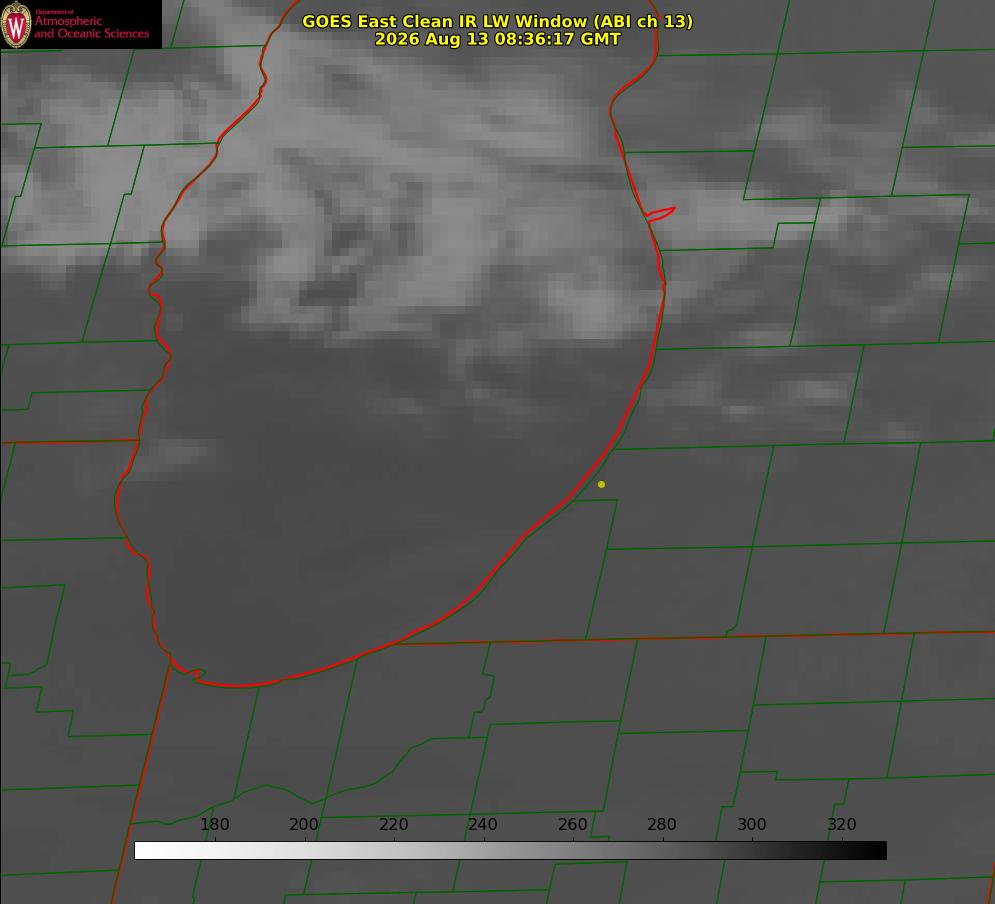The width and height of the screenshot is (995, 904).
Task: Click the Atmospheric and Oceanic Sciences text
Action: (x=91, y=27)
